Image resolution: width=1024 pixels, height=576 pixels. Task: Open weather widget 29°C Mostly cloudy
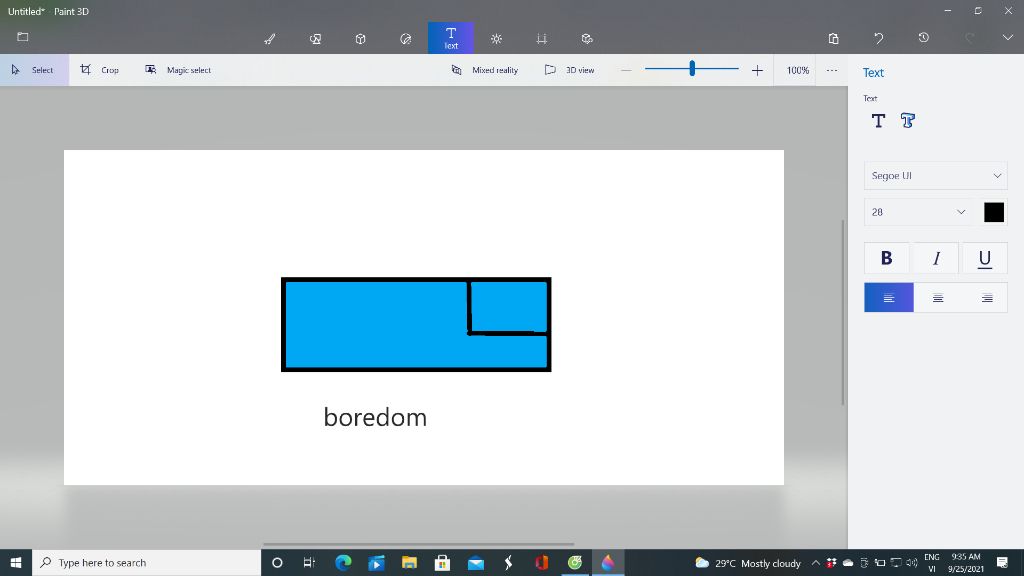coord(748,563)
